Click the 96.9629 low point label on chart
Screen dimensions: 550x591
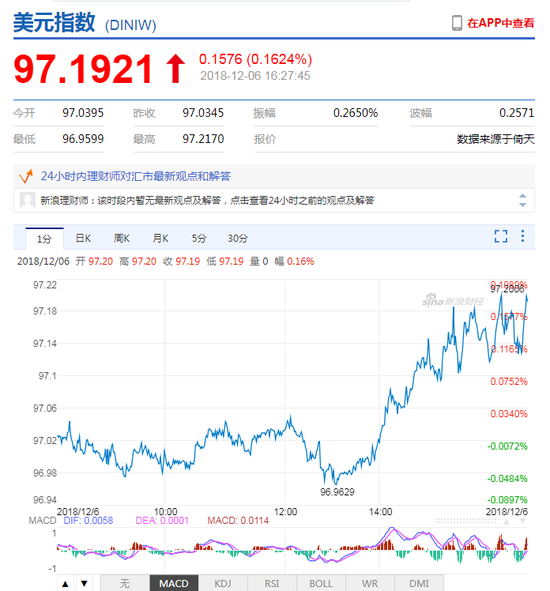point(337,492)
